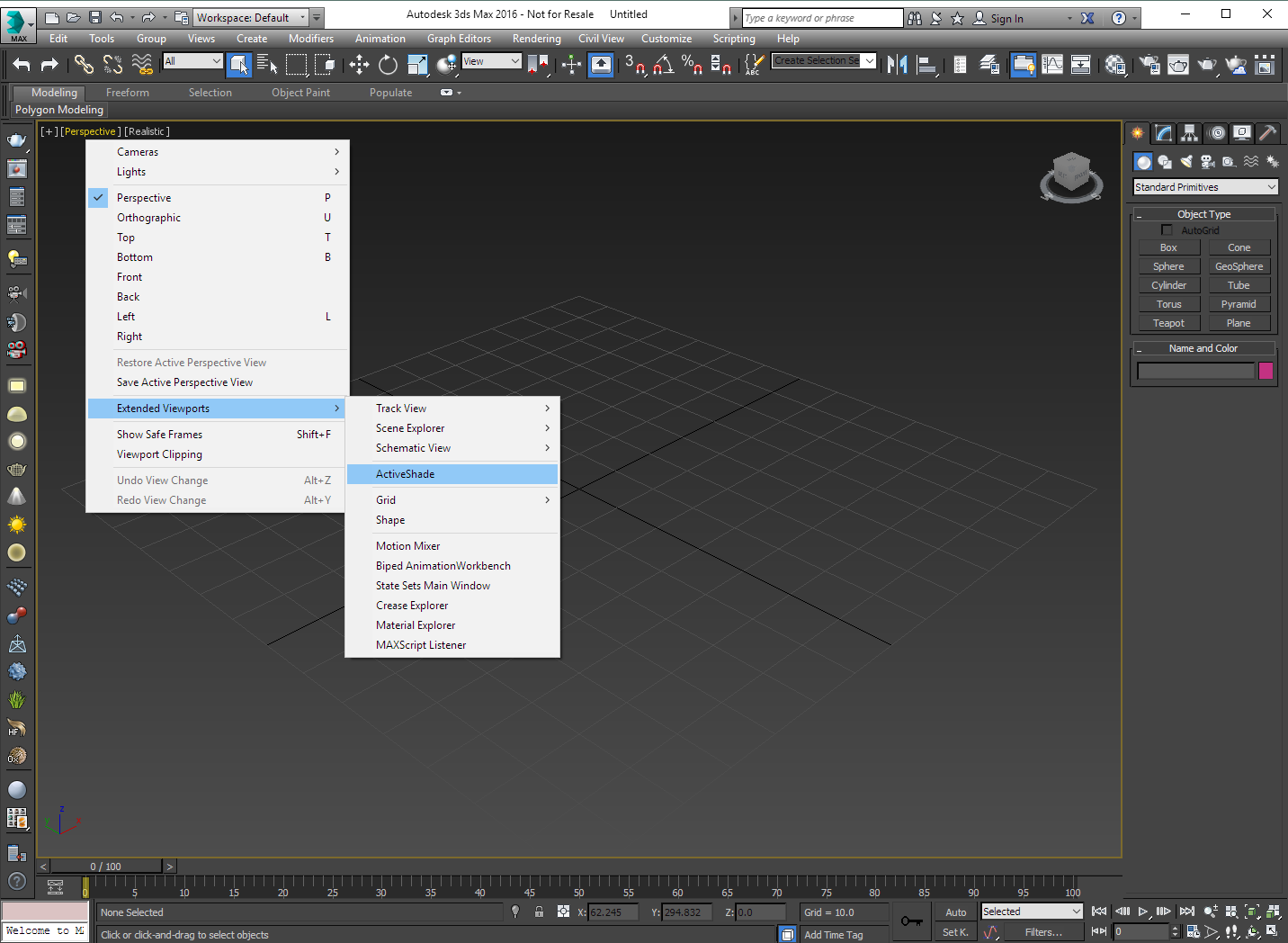
Task: Open the Curve Editor icon
Action: (x=1052, y=64)
